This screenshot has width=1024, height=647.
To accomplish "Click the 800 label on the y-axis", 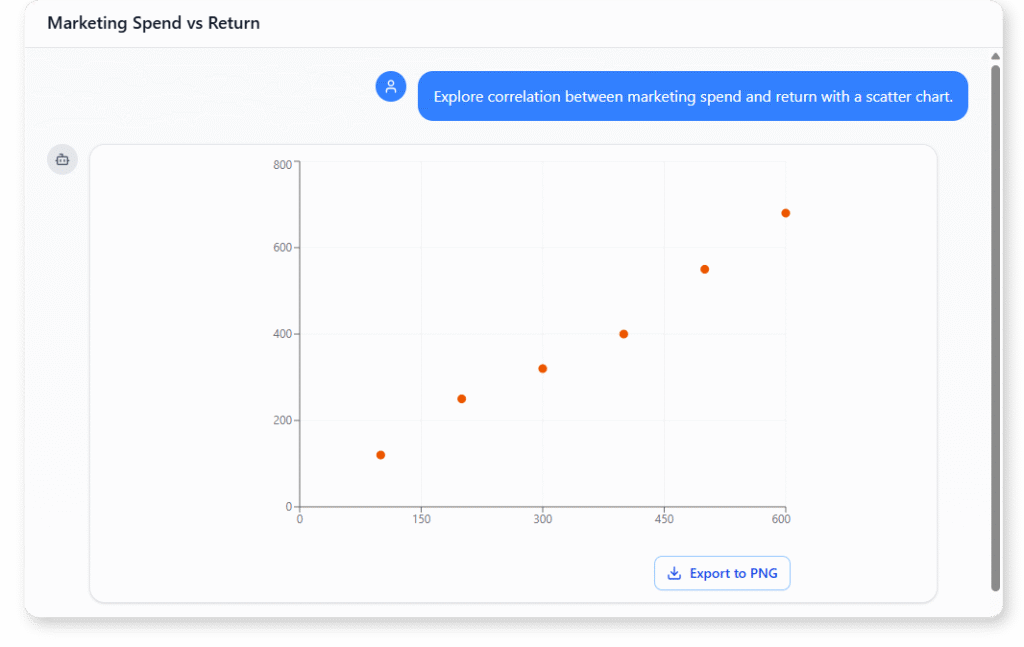I will pyautogui.click(x=282, y=164).
